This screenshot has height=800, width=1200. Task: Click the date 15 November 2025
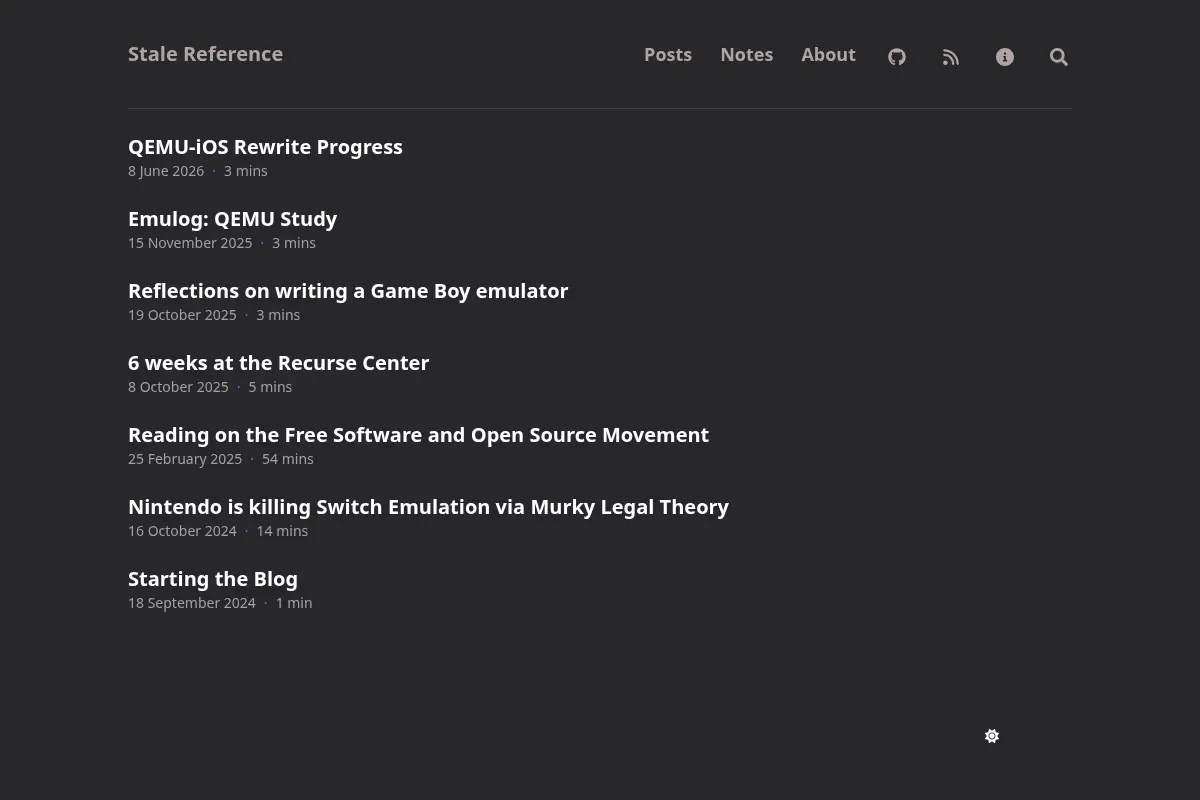[190, 243]
